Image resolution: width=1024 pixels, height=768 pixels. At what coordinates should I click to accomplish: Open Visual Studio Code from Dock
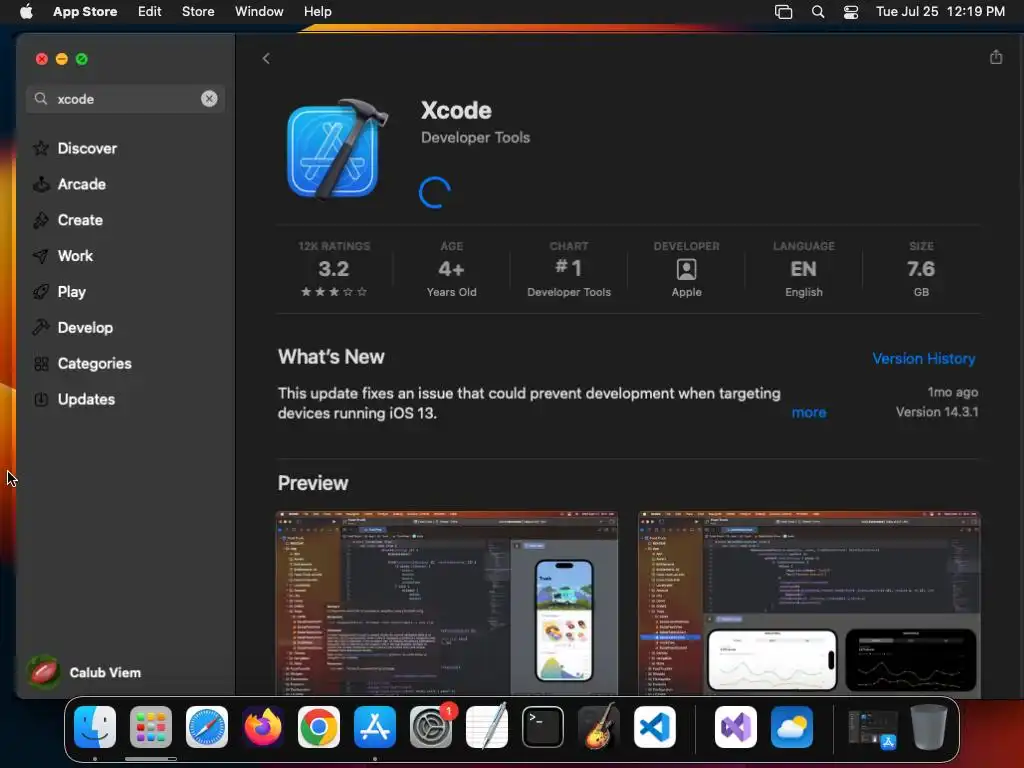(x=654, y=727)
